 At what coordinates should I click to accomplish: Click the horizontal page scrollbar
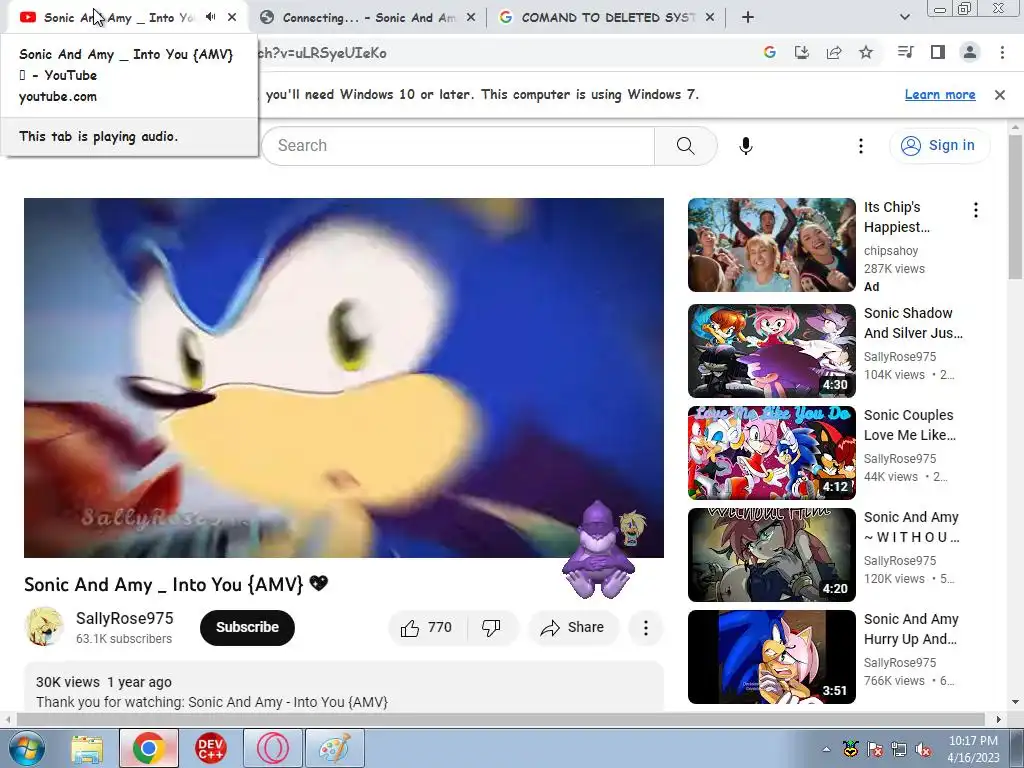500,719
